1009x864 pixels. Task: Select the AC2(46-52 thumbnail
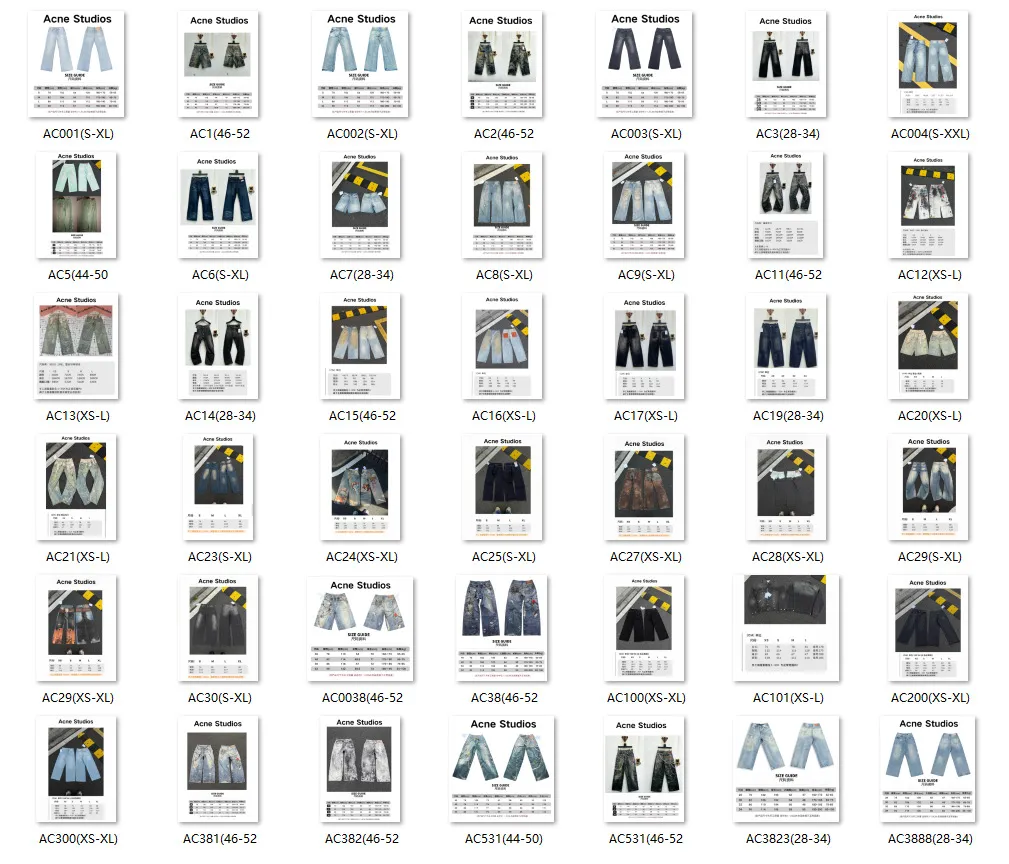point(502,64)
